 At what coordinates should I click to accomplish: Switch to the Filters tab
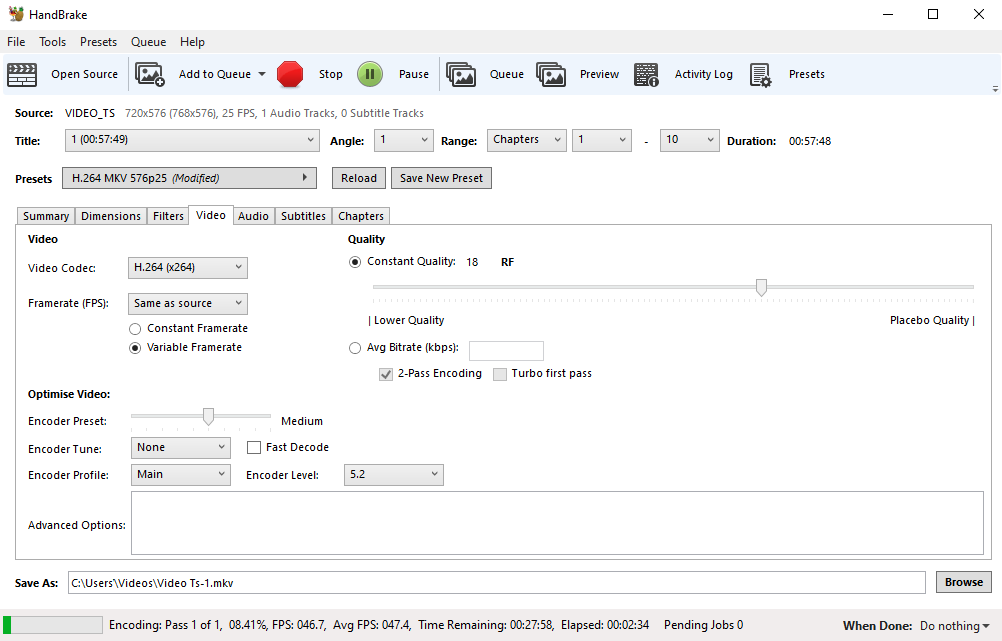tap(168, 216)
